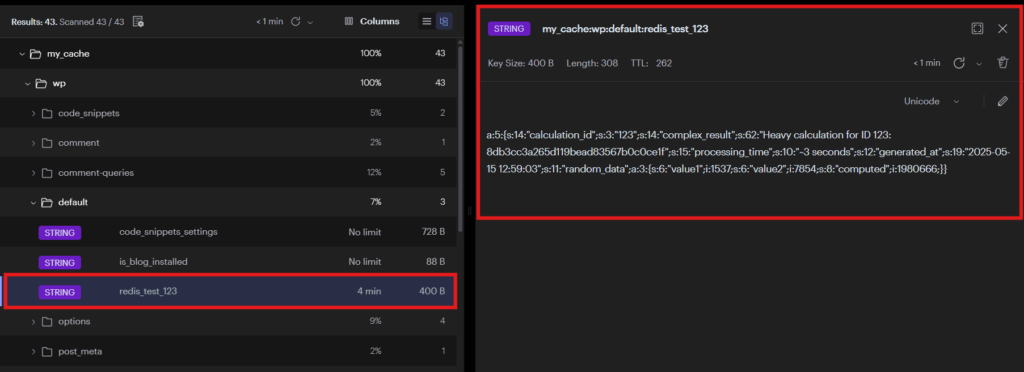Select the is_blog_installed key
1024x372 pixels.
tap(229, 262)
